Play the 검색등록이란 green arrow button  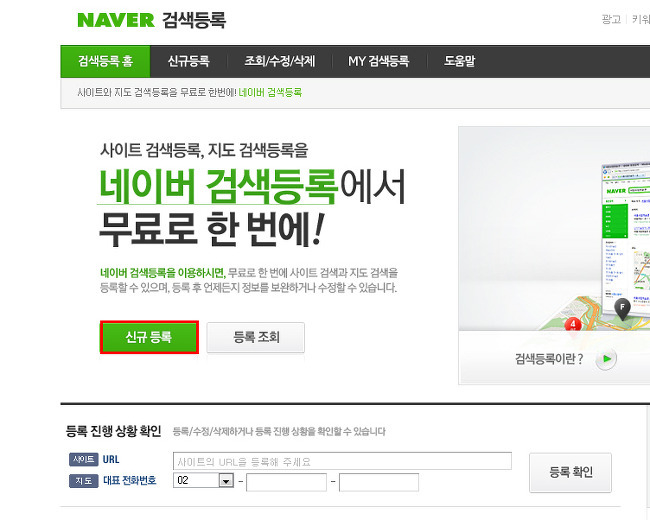[x=606, y=359]
